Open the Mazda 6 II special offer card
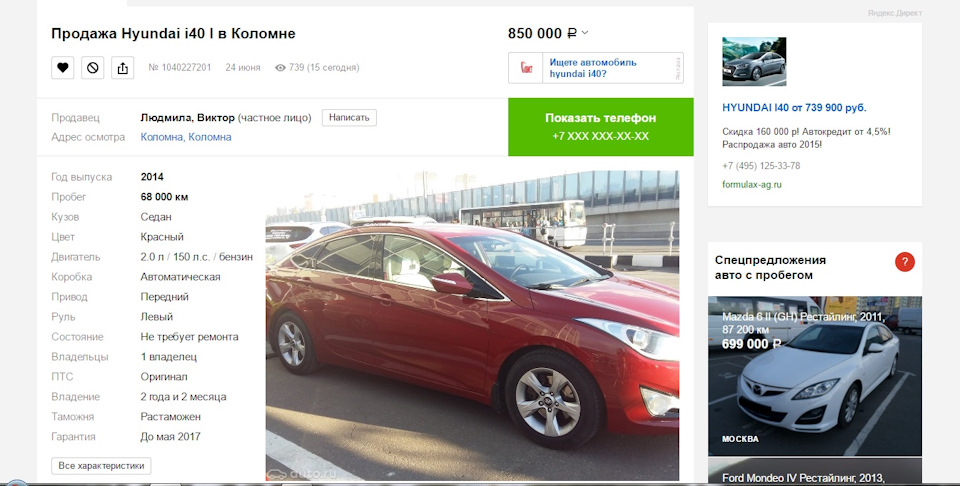960x486 pixels. pyautogui.click(x=815, y=376)
